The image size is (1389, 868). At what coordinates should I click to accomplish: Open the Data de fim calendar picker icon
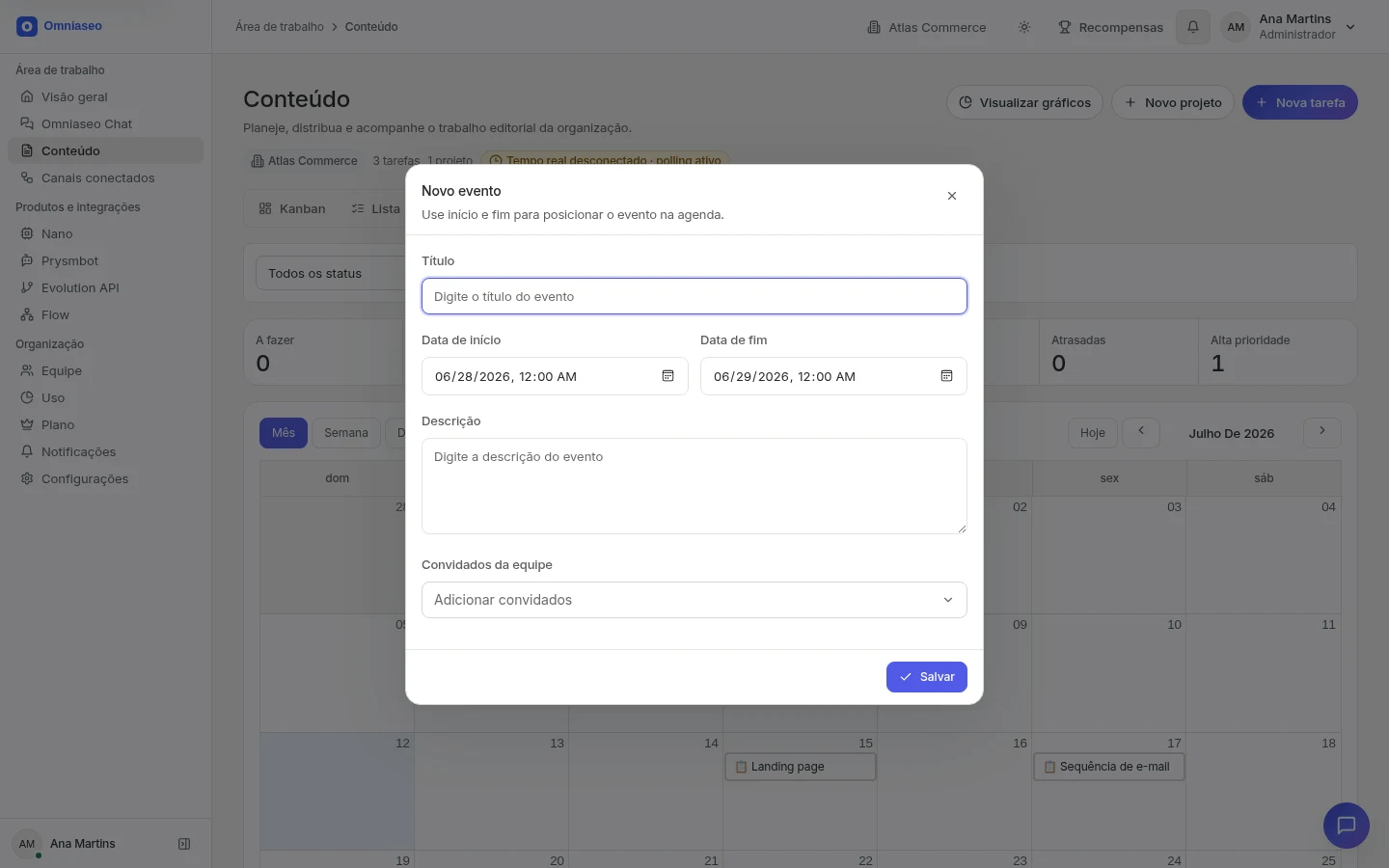click(946, 376)
